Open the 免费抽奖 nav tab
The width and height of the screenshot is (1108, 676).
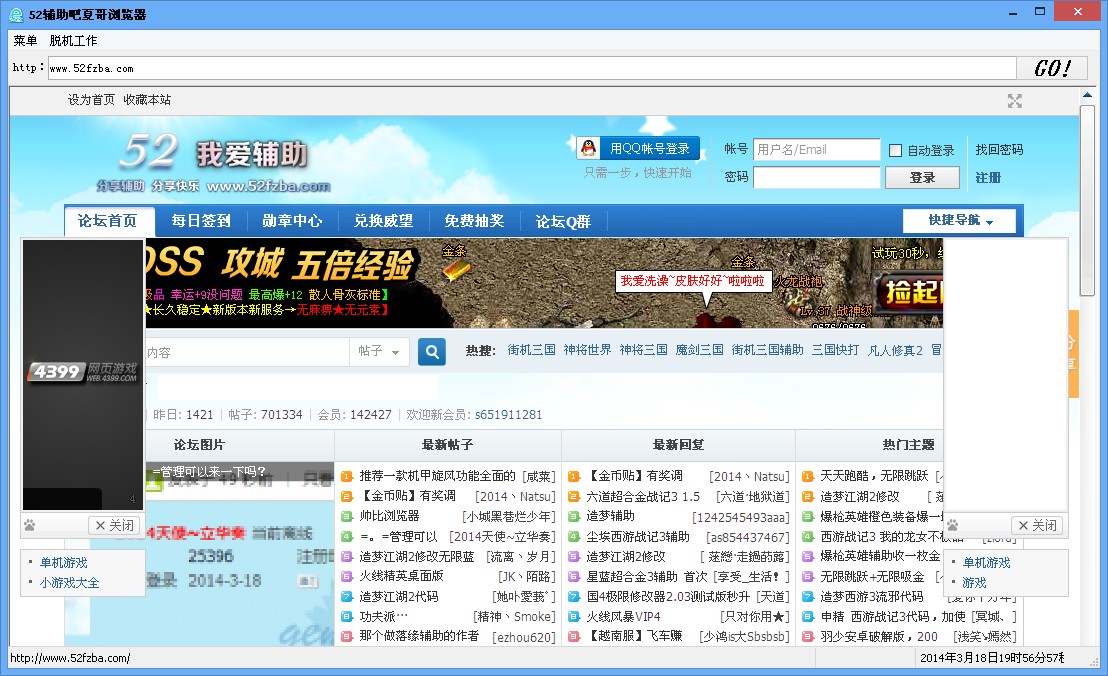click(x=474, y=221)
